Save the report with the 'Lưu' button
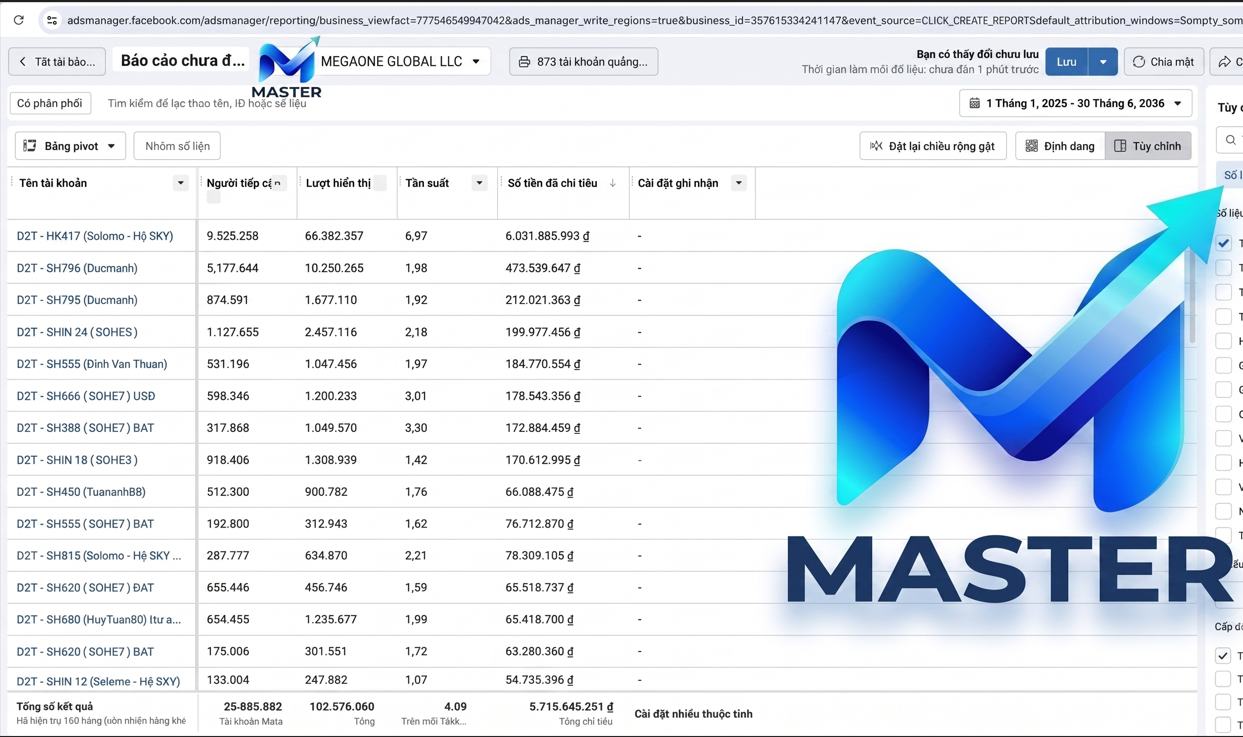1243x737 pixels. pyautogui.click(x=1066, y=62)
